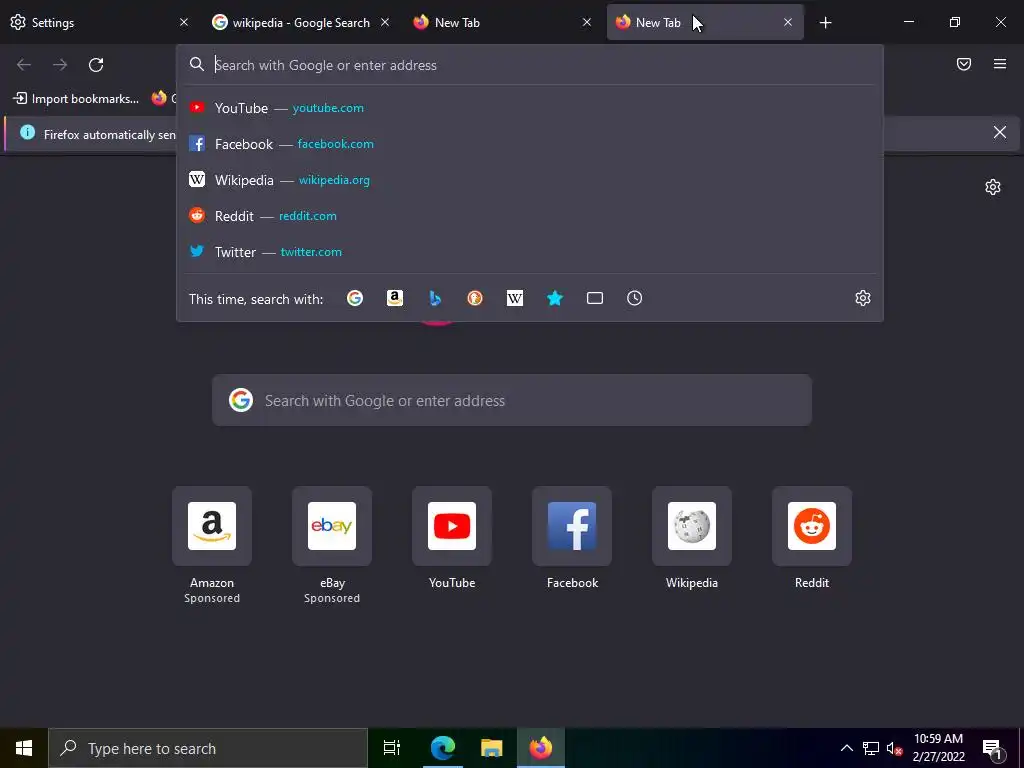Open a new tab with plus button
This screenshot has width=1024, height=768.
[825, 23]
